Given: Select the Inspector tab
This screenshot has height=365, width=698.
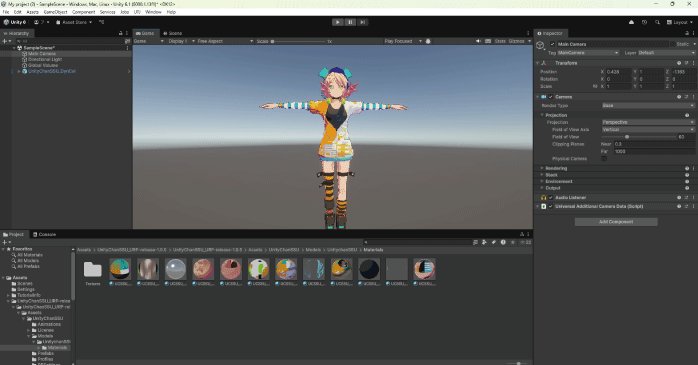Looking at the screenshot, I should pyautogui.click(x=551, y=33).
